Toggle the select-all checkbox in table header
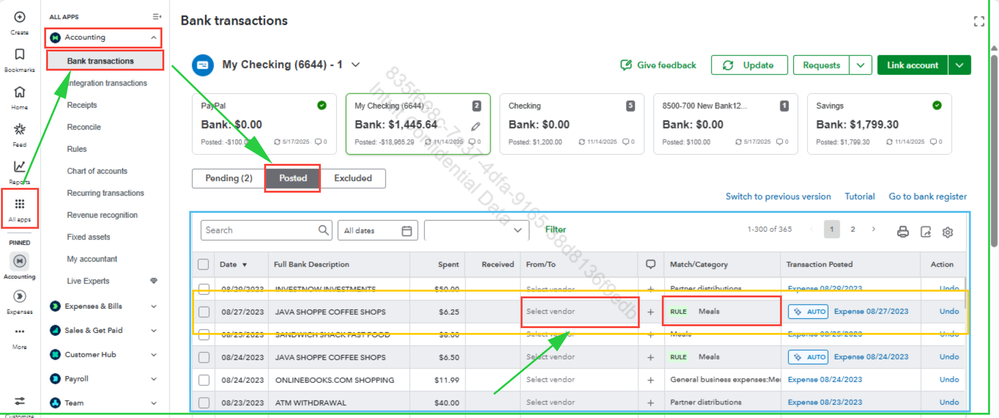Screen dimensions: 999x418 click(203, 264)
